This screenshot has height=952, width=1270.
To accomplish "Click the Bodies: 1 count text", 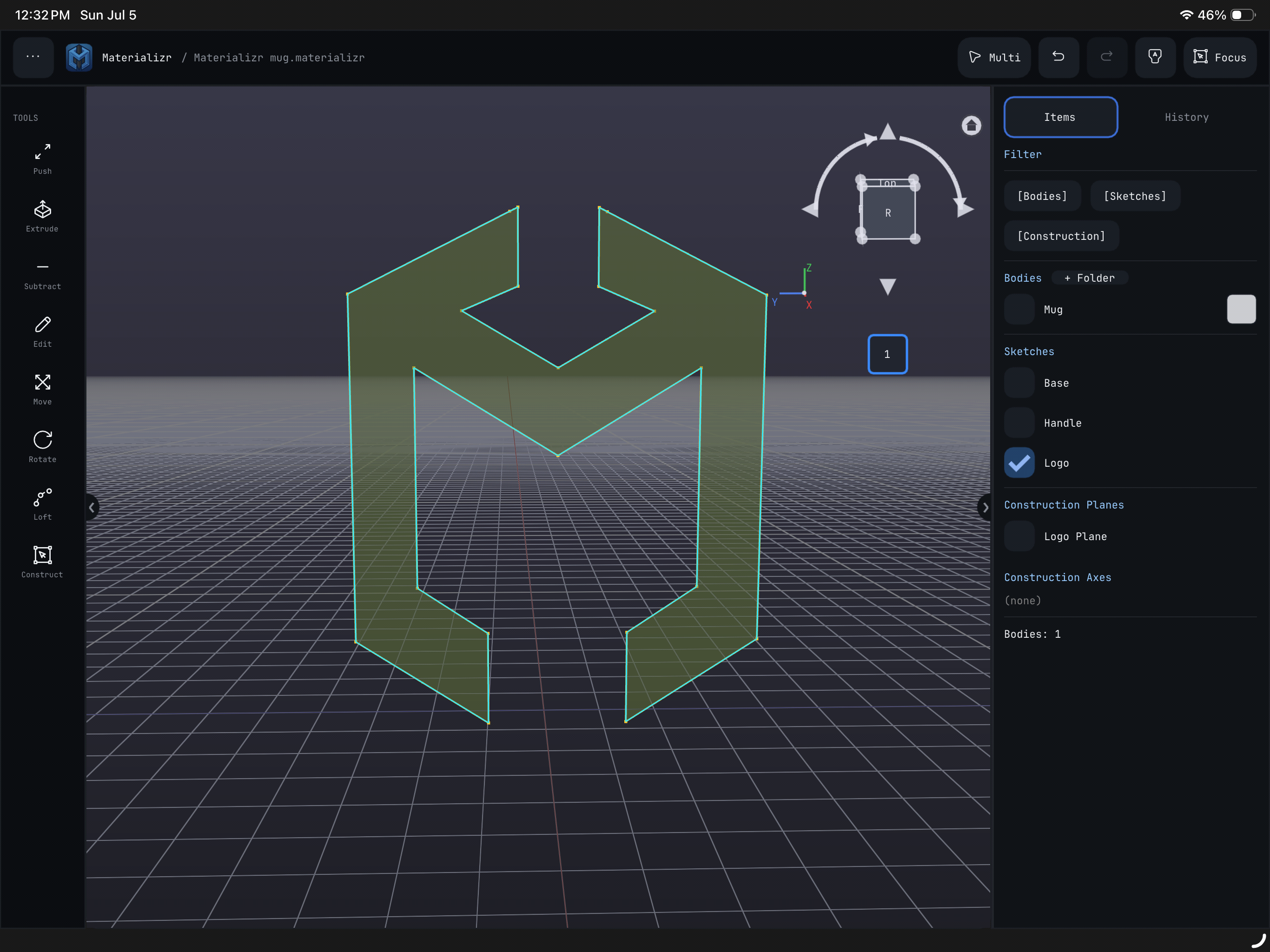I will click(x=1032, y=634).
